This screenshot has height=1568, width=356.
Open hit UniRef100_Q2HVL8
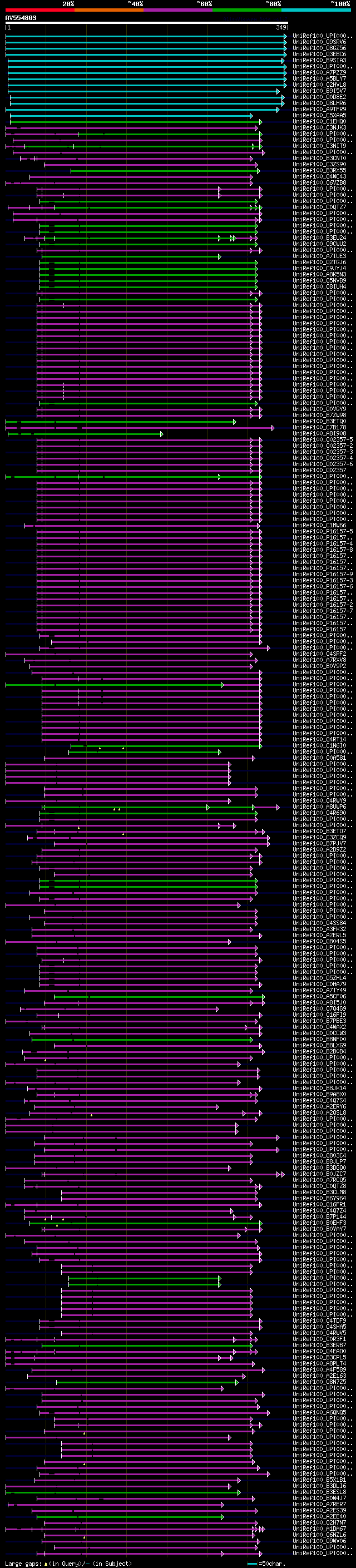(319, 85)
